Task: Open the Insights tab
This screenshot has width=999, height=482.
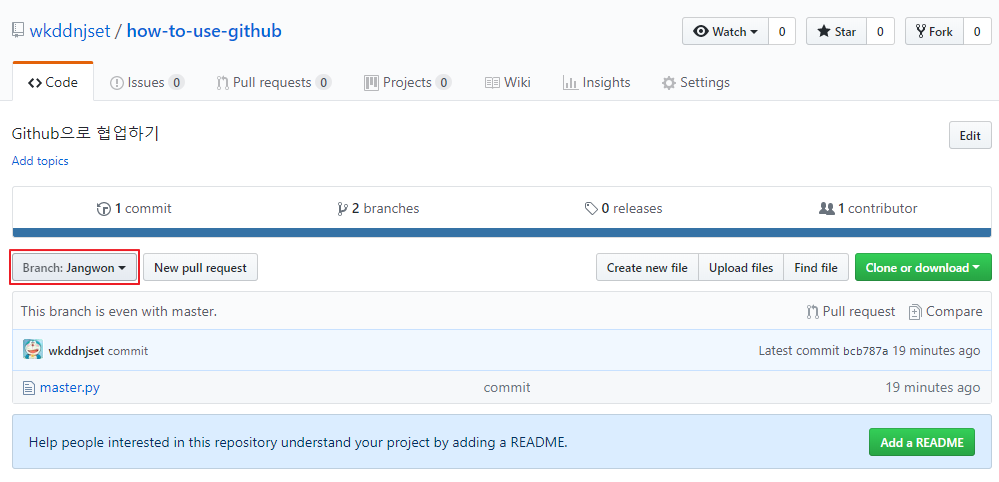Action: coord(596,82)
